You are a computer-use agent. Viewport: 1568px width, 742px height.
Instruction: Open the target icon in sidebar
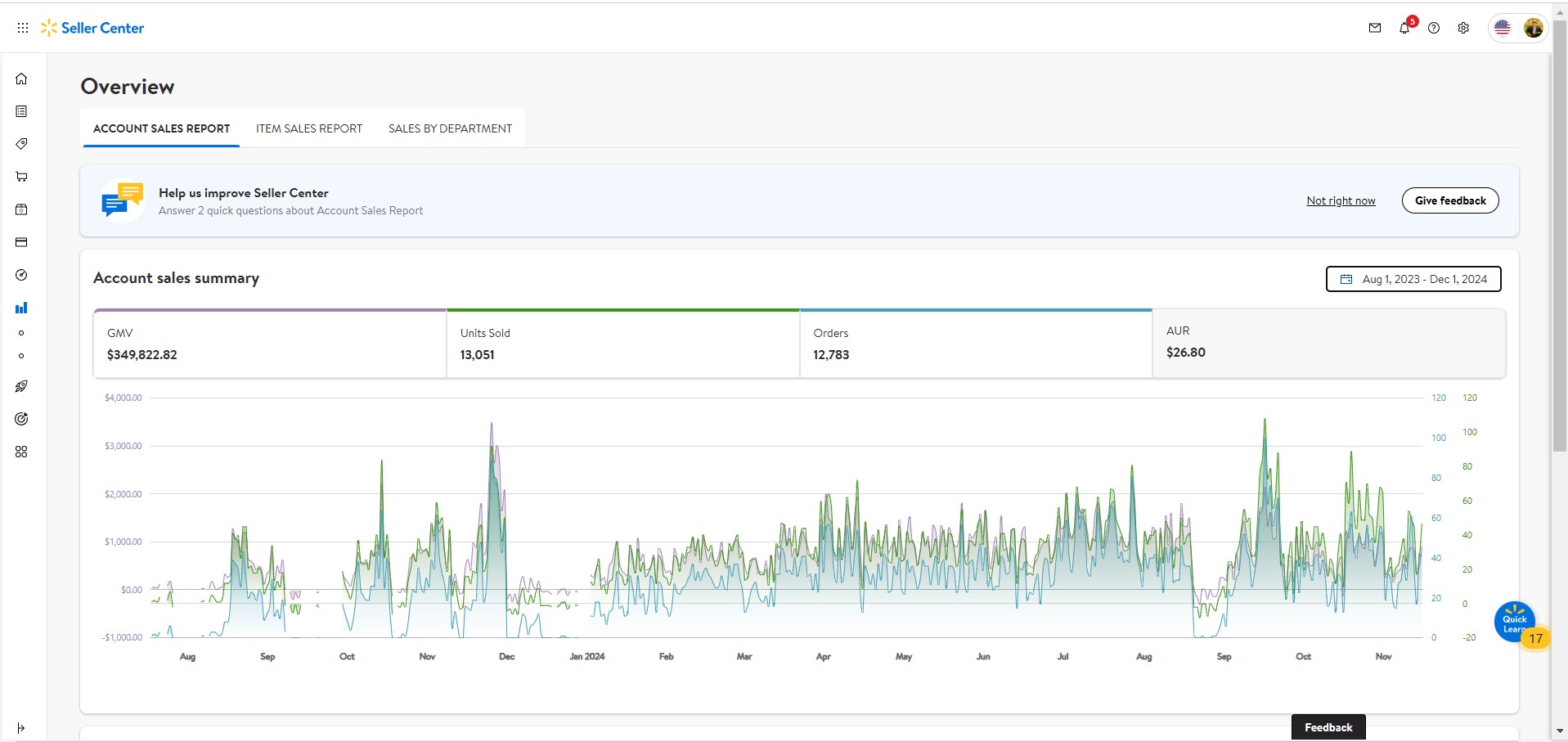[21, 419]
